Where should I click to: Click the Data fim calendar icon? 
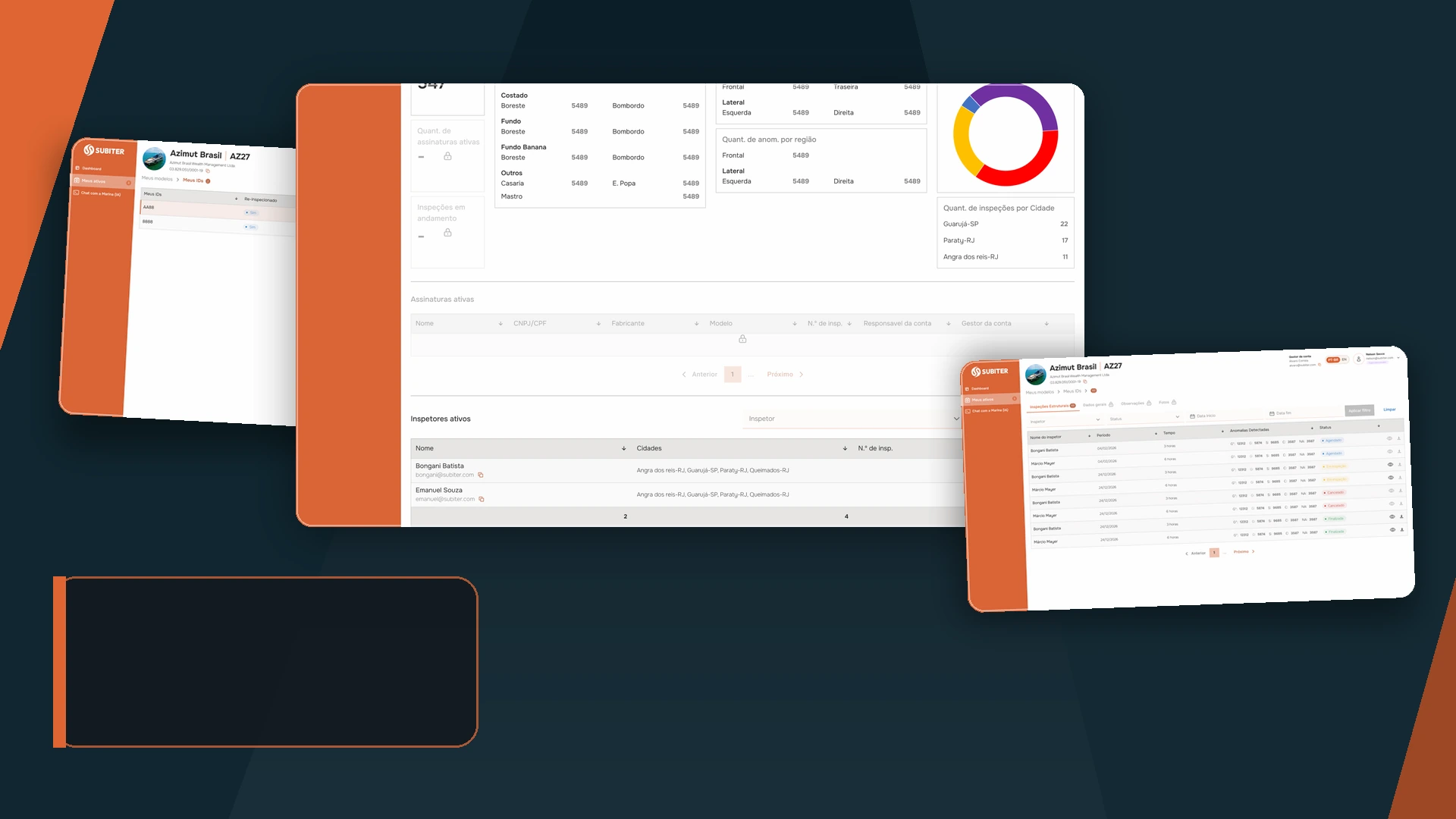click(1272, 414)
